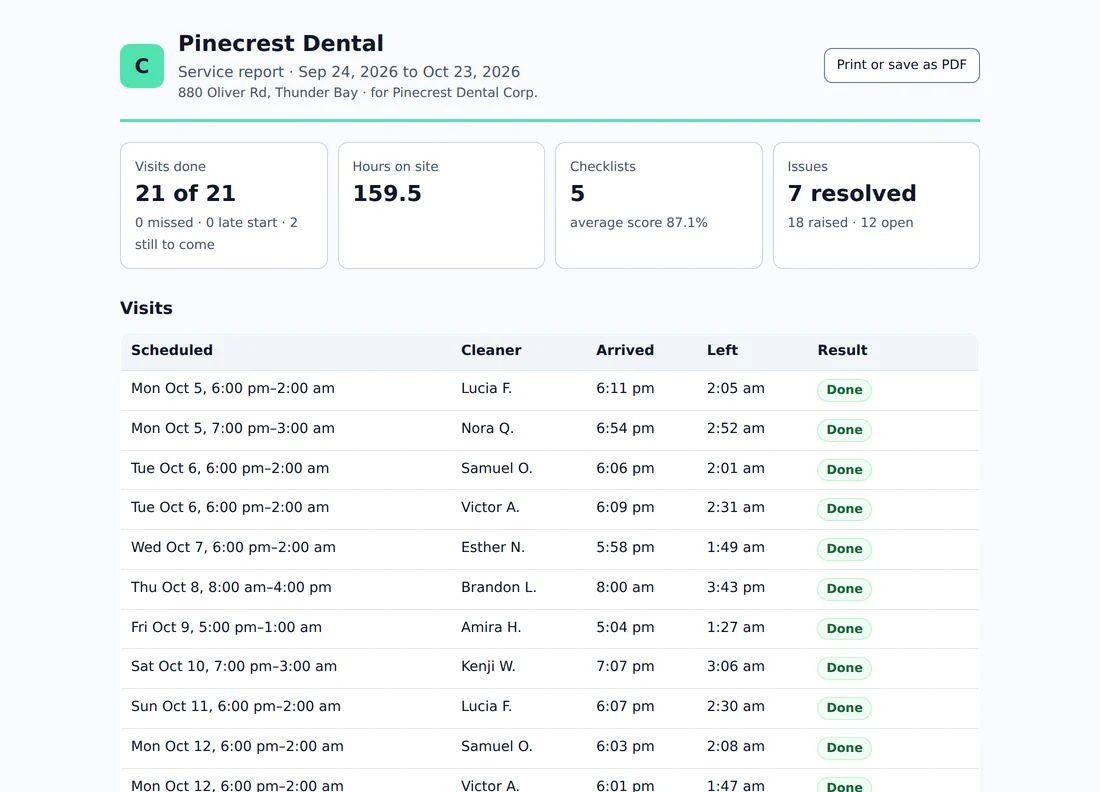Image resolution: width=1100 pixels, height=792 pixels.
Task: Click the Scheduled column header
Action: pyautogui.click(x=172, y=350)
